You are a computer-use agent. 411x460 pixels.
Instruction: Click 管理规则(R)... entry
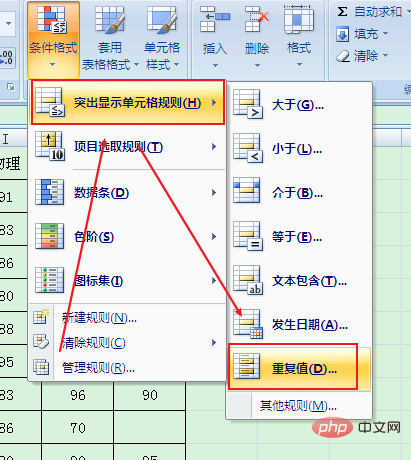click(x=98, y=368)
